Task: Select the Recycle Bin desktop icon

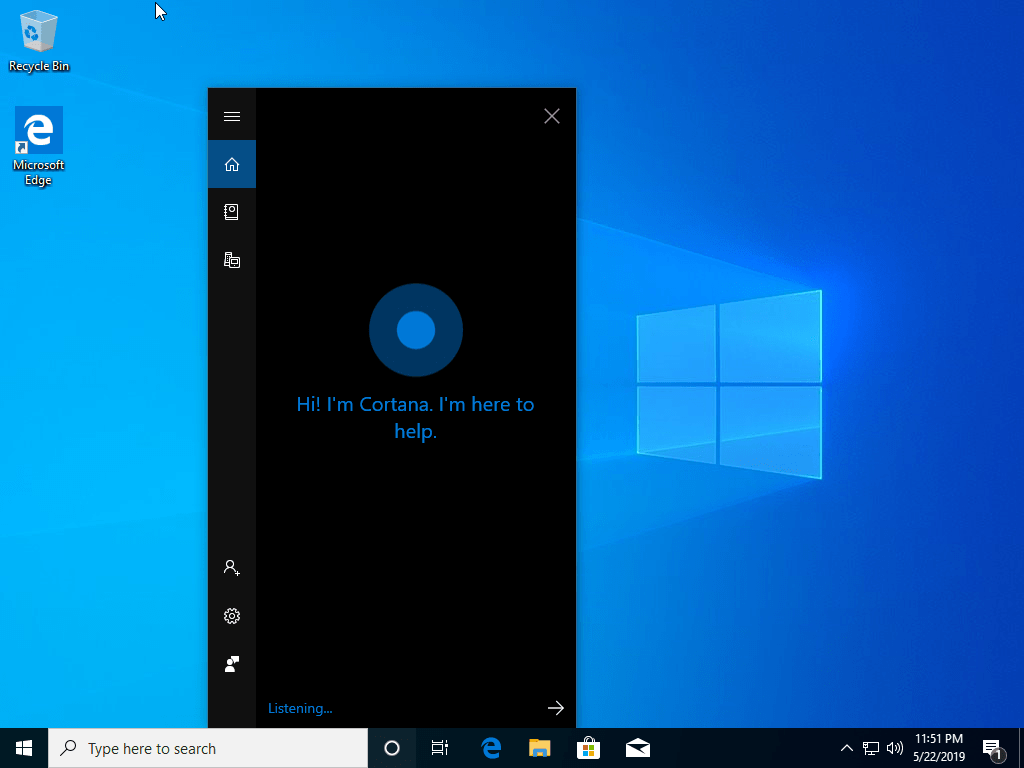Action: 39,40
